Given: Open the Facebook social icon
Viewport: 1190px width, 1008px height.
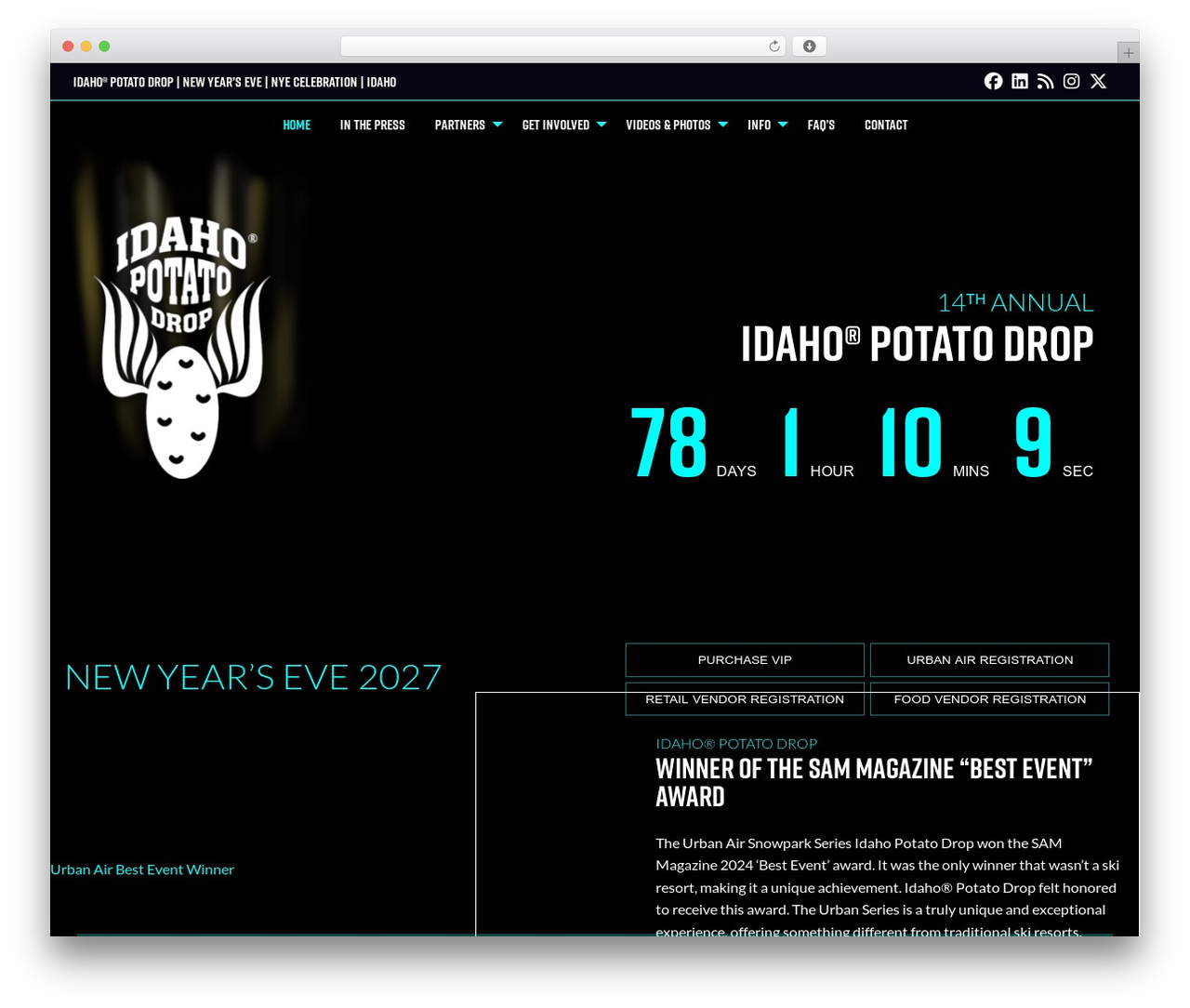Looking at the screenshot, I should pos(993,81).
